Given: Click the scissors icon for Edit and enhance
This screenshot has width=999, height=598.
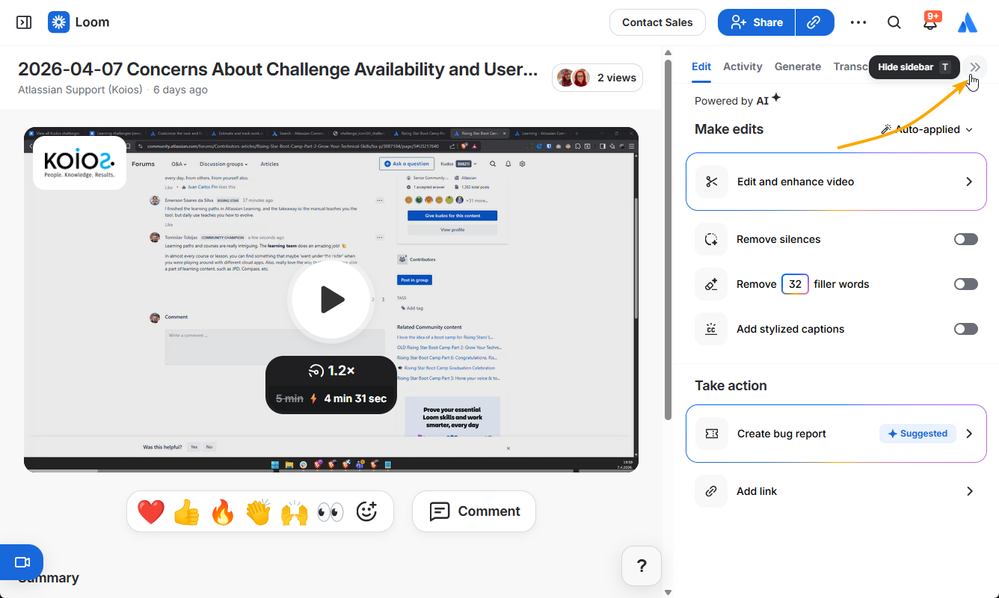Looking at the screenshot, I should click(712, 182).
